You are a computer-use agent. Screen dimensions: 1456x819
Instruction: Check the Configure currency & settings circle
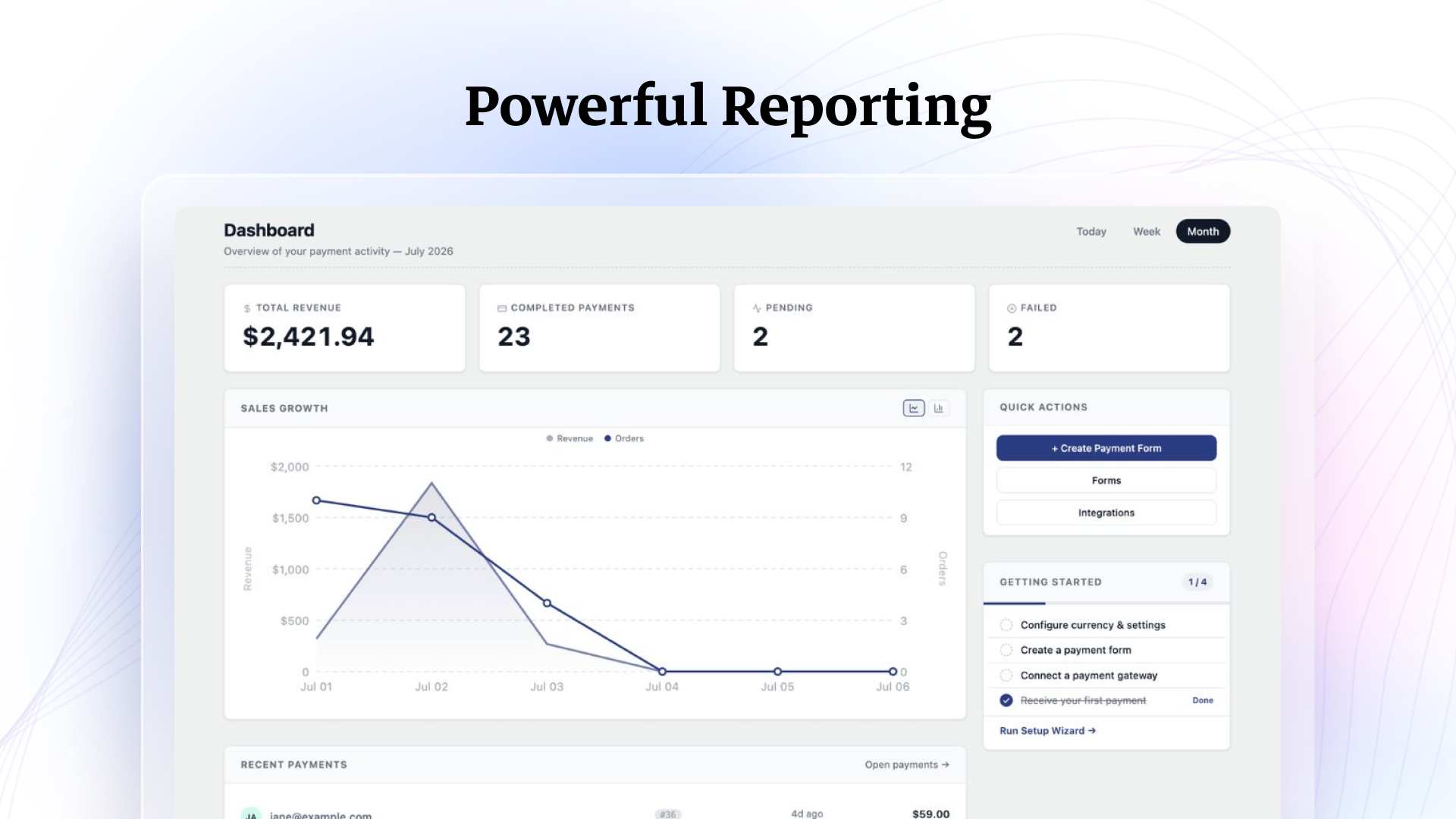[1006, 625]
